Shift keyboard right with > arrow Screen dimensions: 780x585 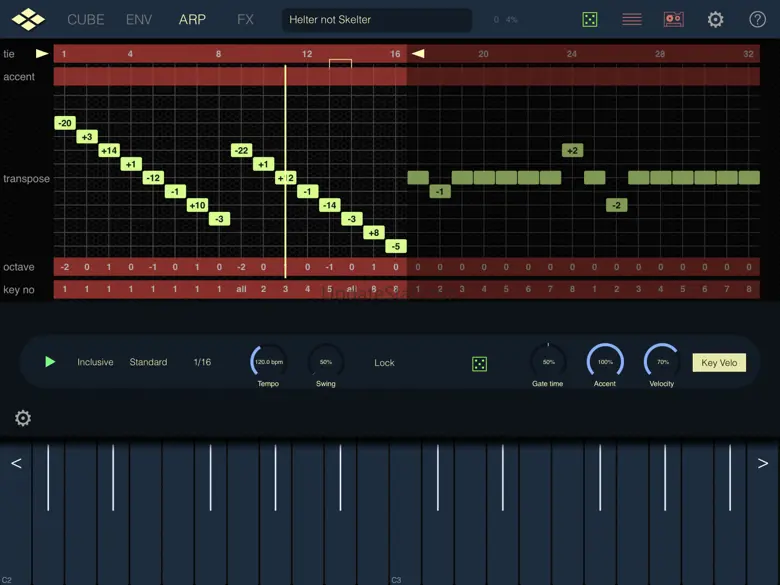coord(763,463)
